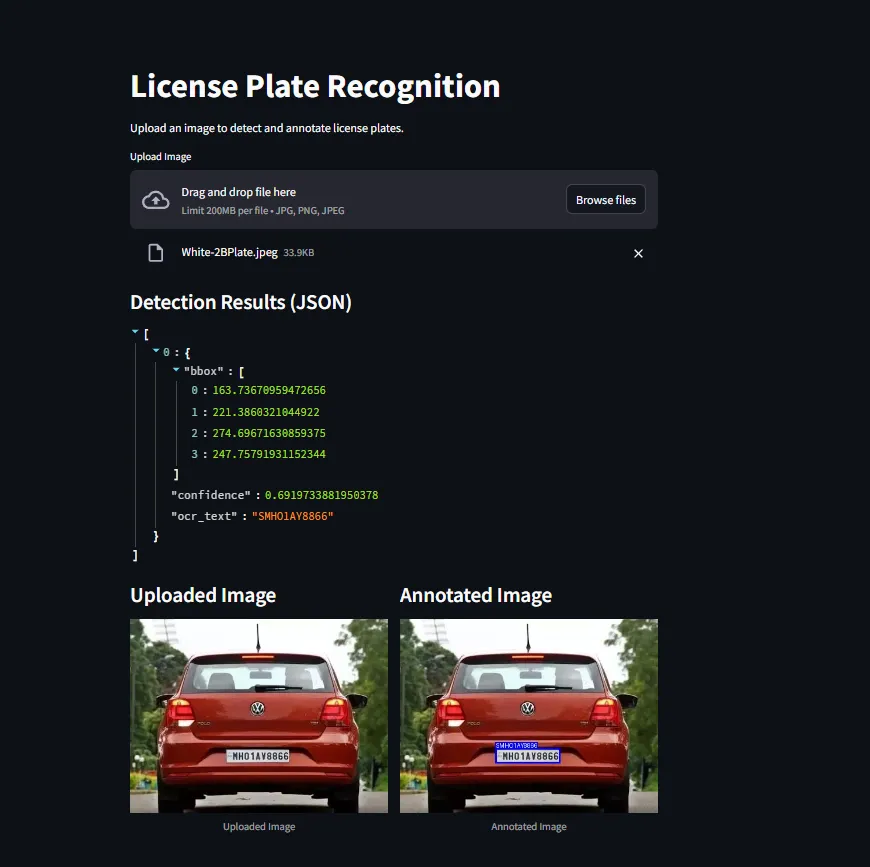Click the cloud upload icon
This screenshot has height=867, width=870.
point(155,200)
